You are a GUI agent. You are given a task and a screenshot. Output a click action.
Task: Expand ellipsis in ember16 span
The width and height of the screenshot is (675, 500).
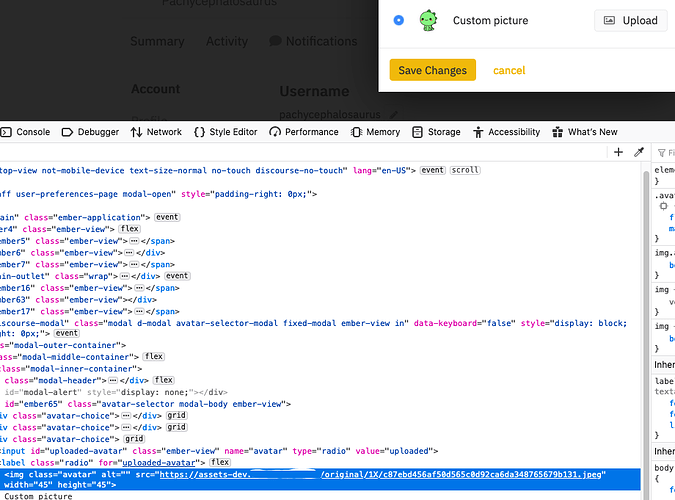[139, 288]
